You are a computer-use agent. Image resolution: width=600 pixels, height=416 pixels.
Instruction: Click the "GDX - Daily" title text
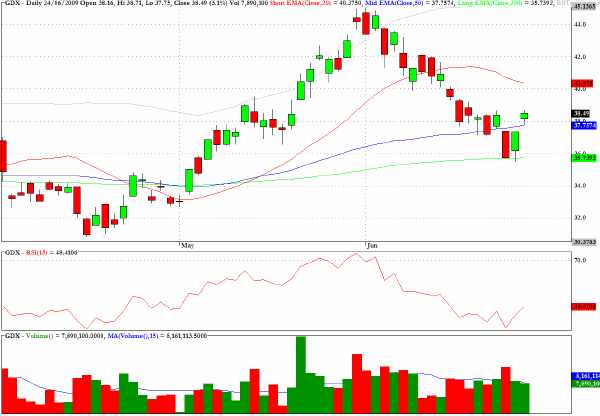[x=21, y=3]
